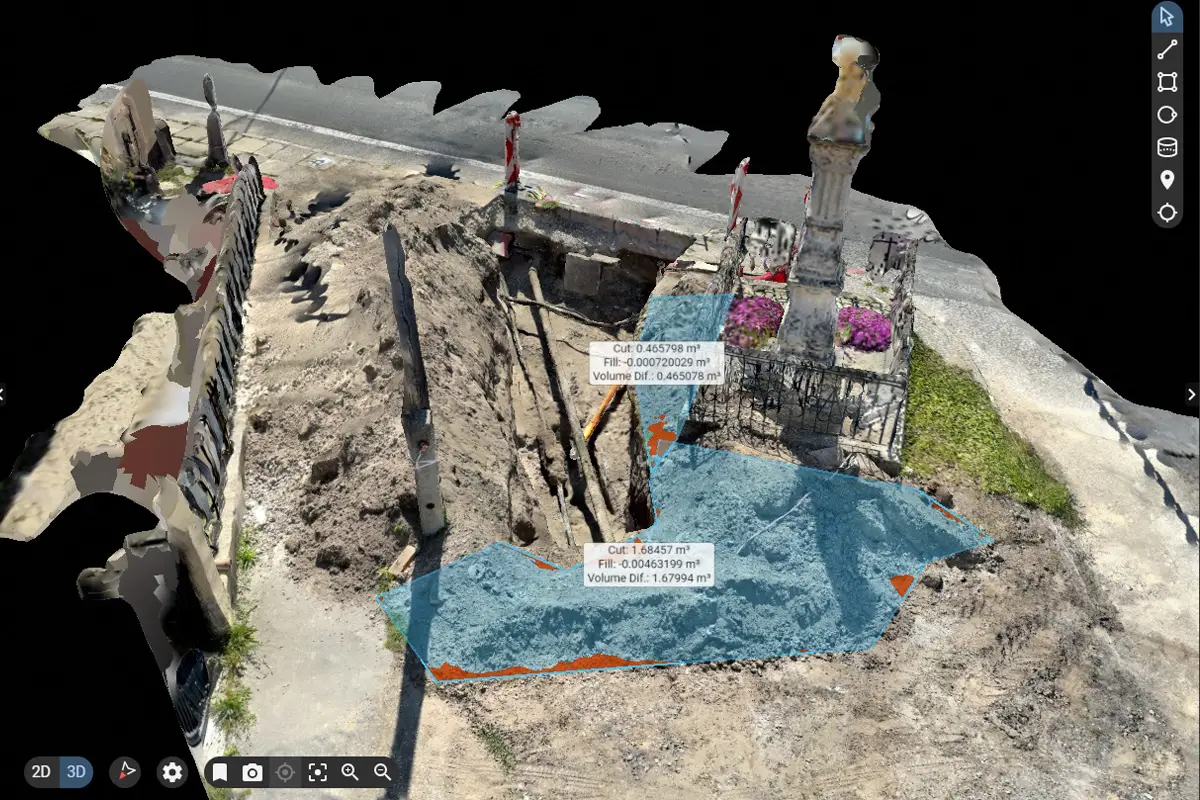Image resolution: width=1200 pixels, height=800 pixels.
Task: Toggle the GPS locate target button
Action: (285, 772)
